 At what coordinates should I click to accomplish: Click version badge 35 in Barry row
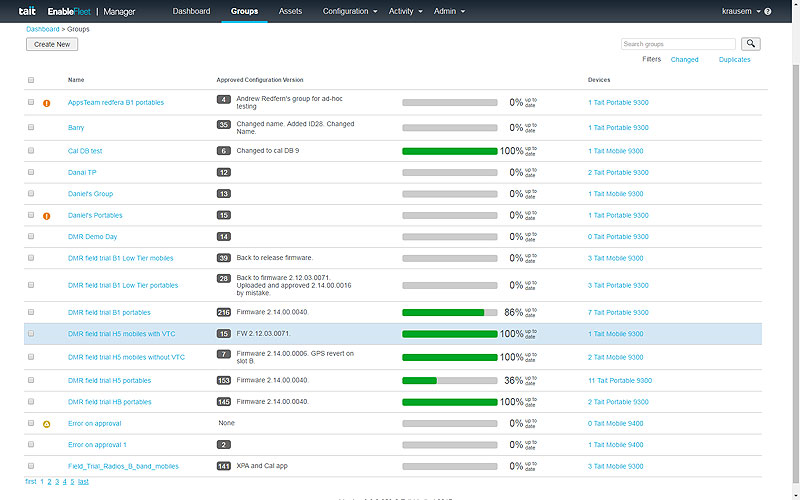[224, 125]
